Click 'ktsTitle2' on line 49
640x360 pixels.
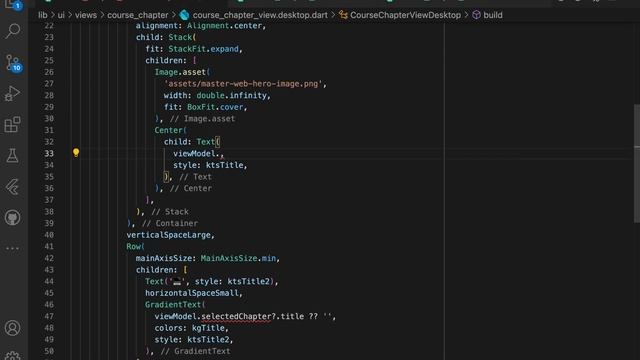(208, 340)
